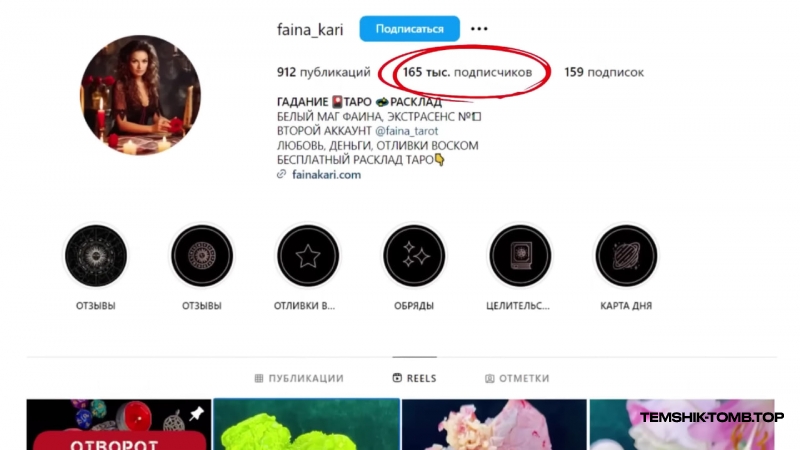Image resolution: width=800 pixels, height=450 pixels.
Task: Open the pinned ОТВОРОТ reel thumbnail
Action: pyautogui.click(x=118, y=424)
